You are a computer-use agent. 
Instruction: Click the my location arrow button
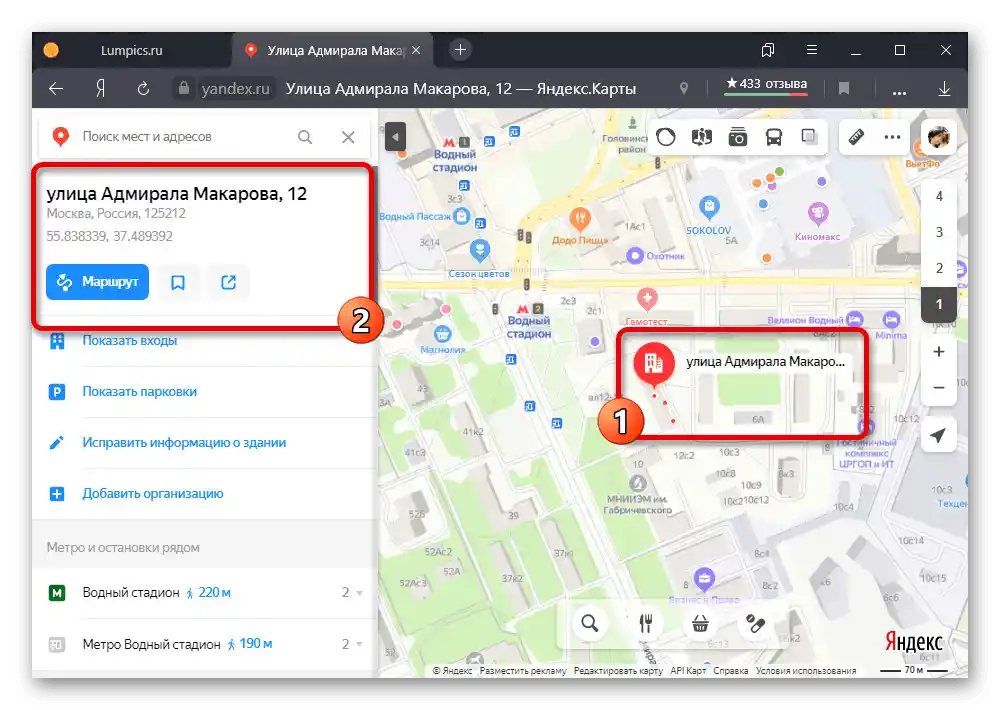pos(938,435)
